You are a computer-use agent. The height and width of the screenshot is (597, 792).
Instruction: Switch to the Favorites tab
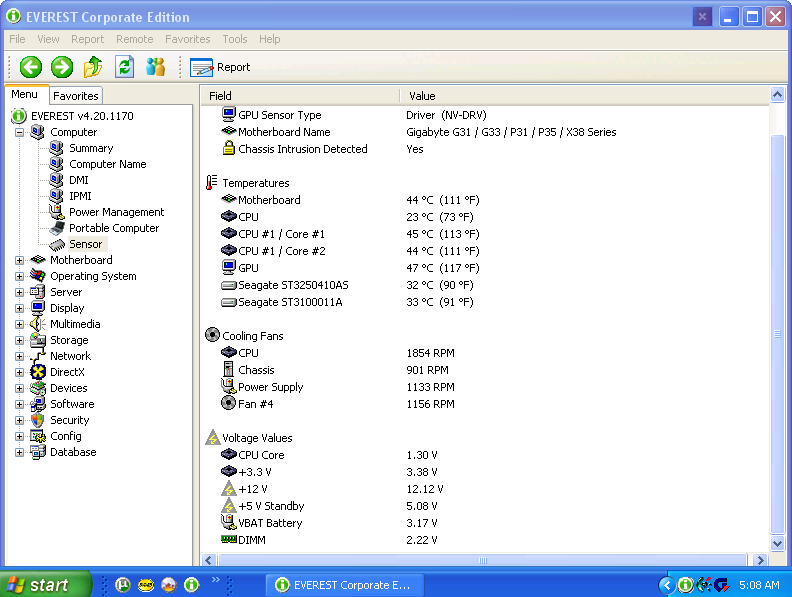coord(76,95)
